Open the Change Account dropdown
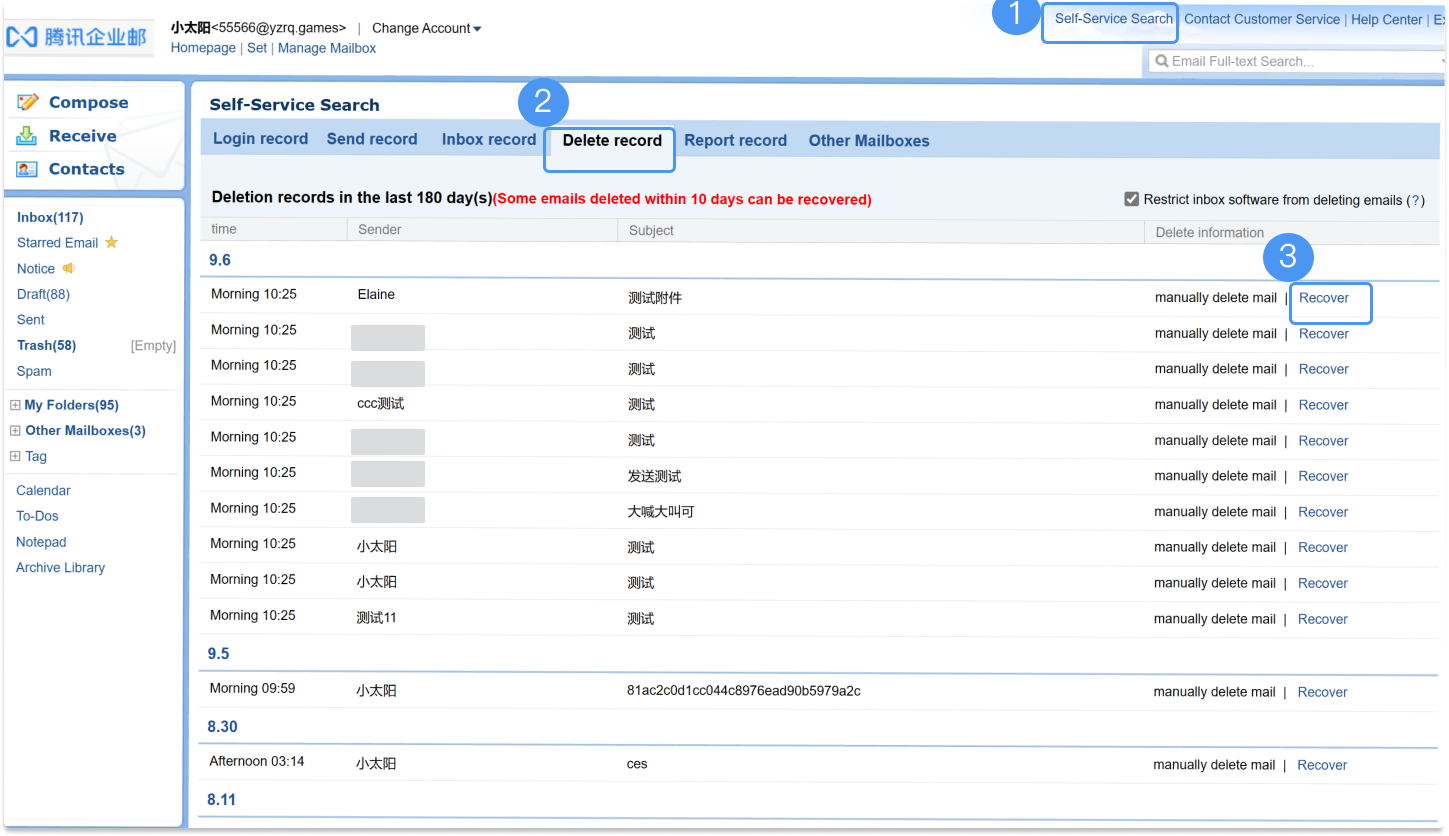 point(426,28)
